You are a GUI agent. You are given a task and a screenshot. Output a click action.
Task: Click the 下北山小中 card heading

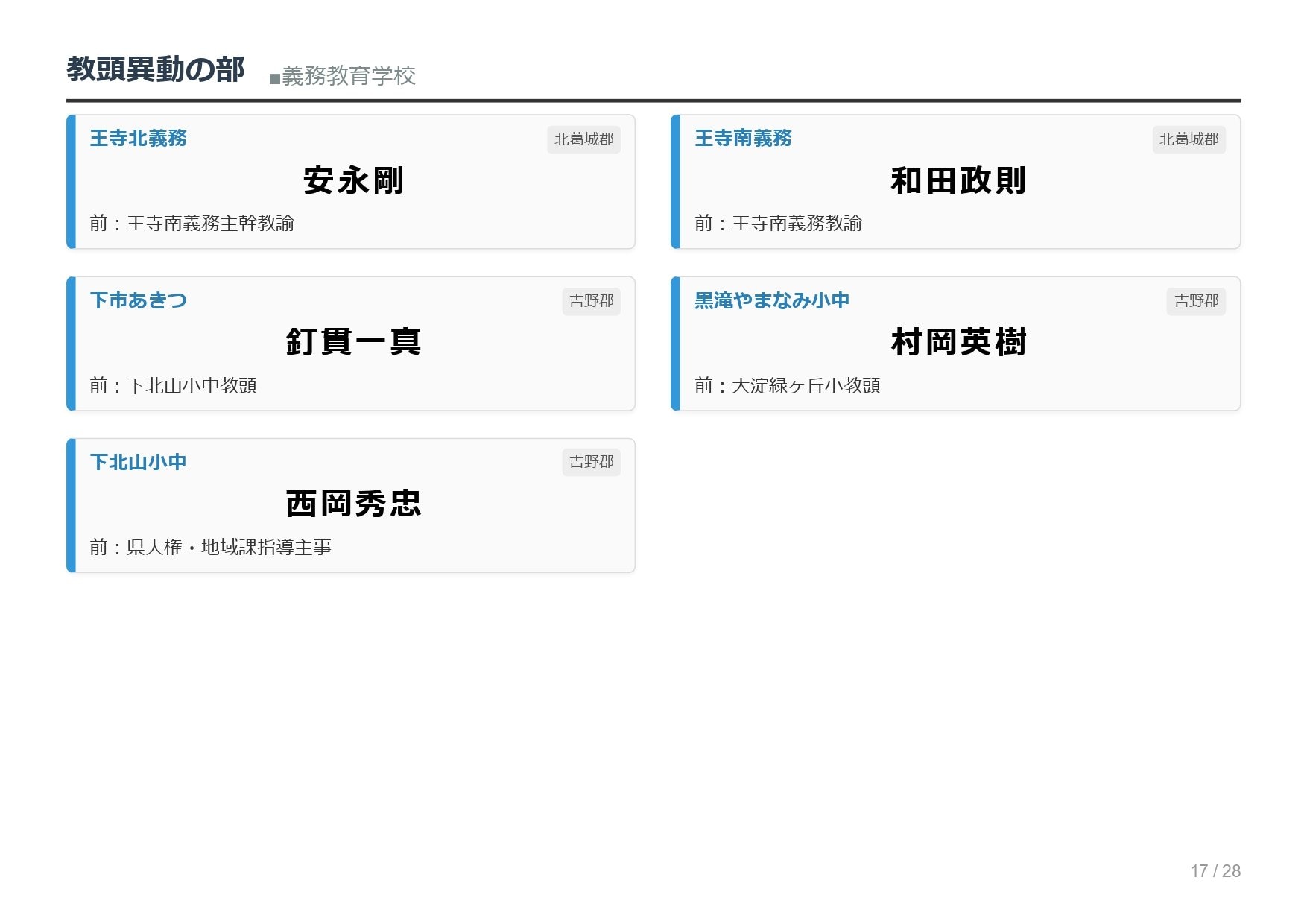coord(138,462)
